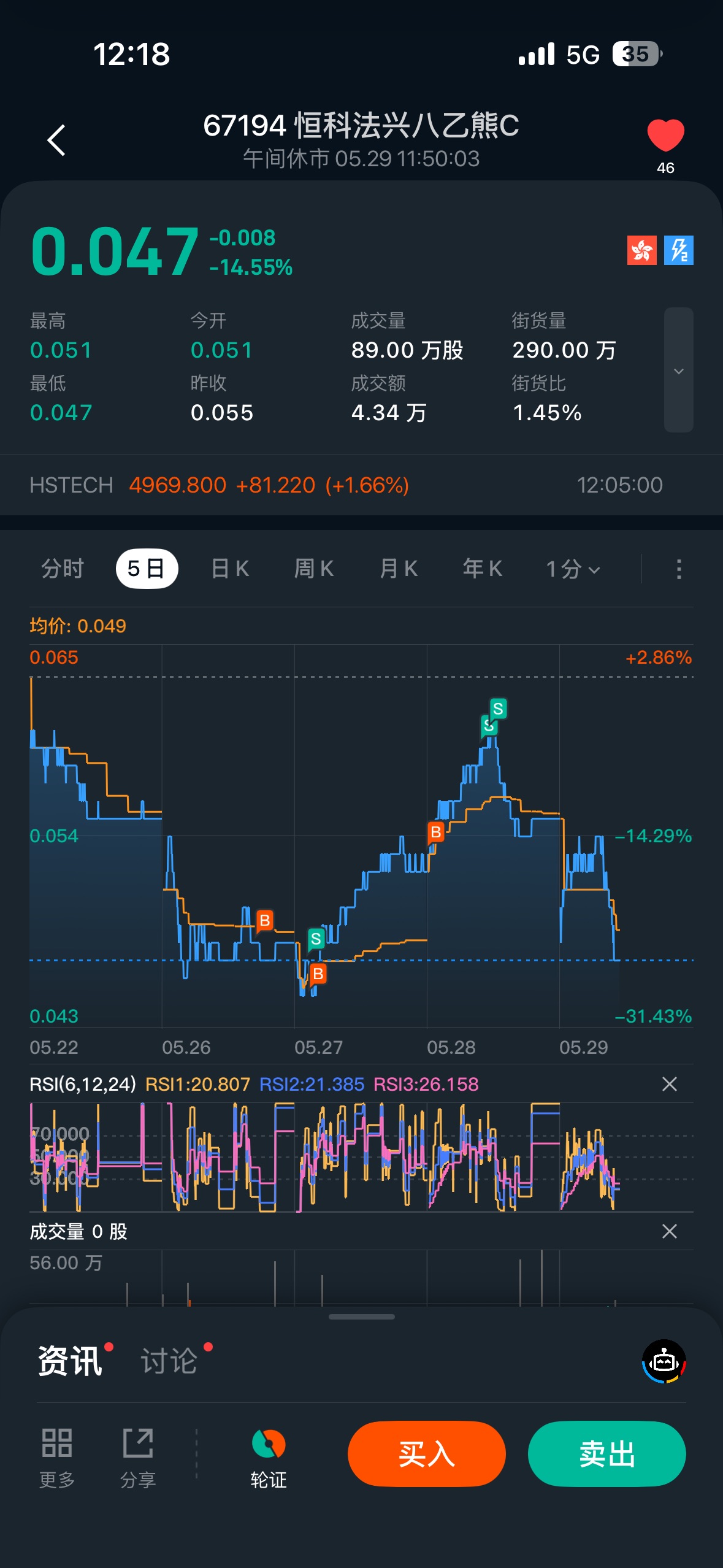Tap the lowest B buy marker on chart

(x=318, y=974)
